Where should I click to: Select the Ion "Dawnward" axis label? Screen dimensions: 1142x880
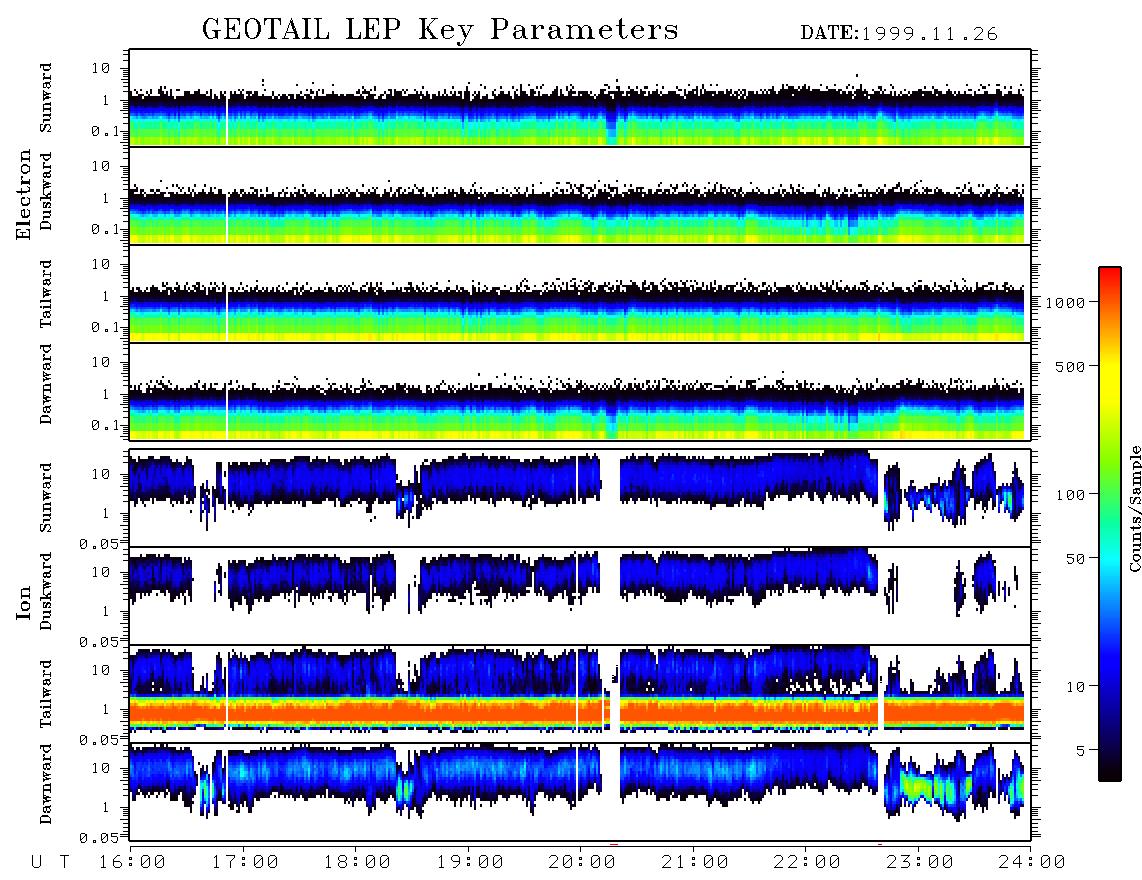click(x=46, y=784)
